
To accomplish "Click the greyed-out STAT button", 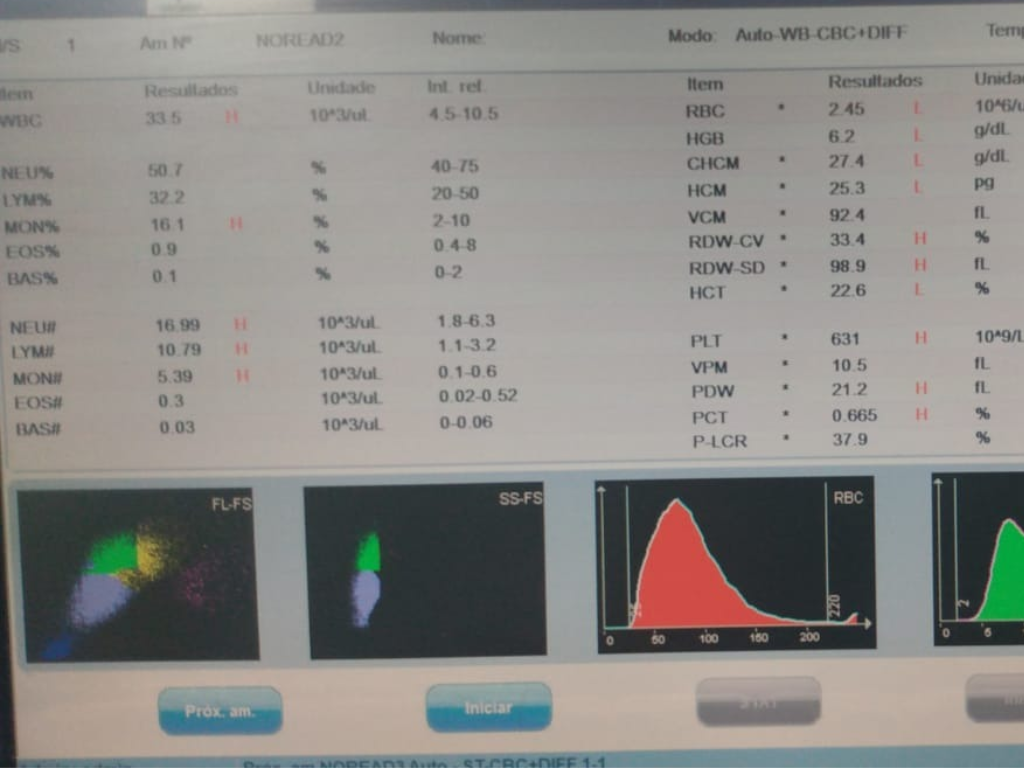I will pos(758,701).
